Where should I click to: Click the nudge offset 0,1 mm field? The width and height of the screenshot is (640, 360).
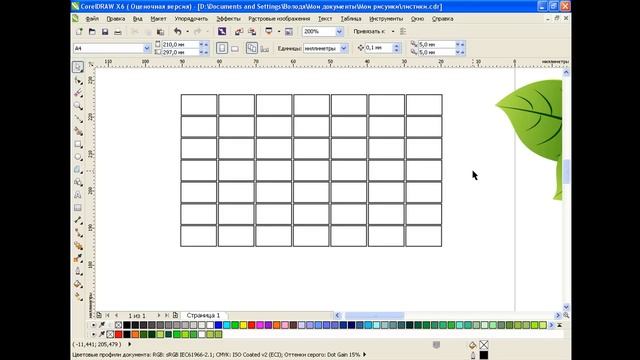379,48
